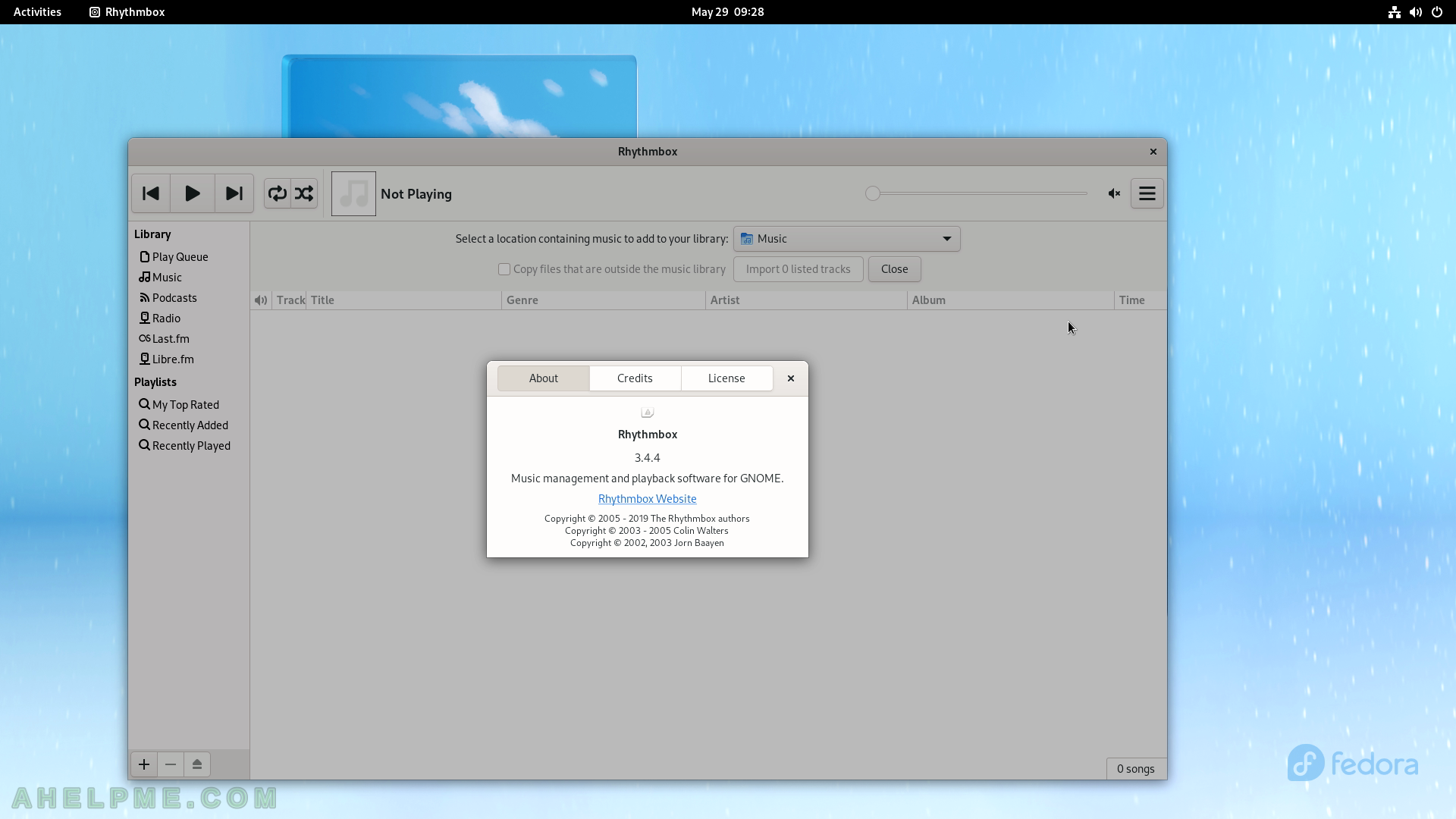
Task: Click the system volume icon
Action: click(1416, 12)
